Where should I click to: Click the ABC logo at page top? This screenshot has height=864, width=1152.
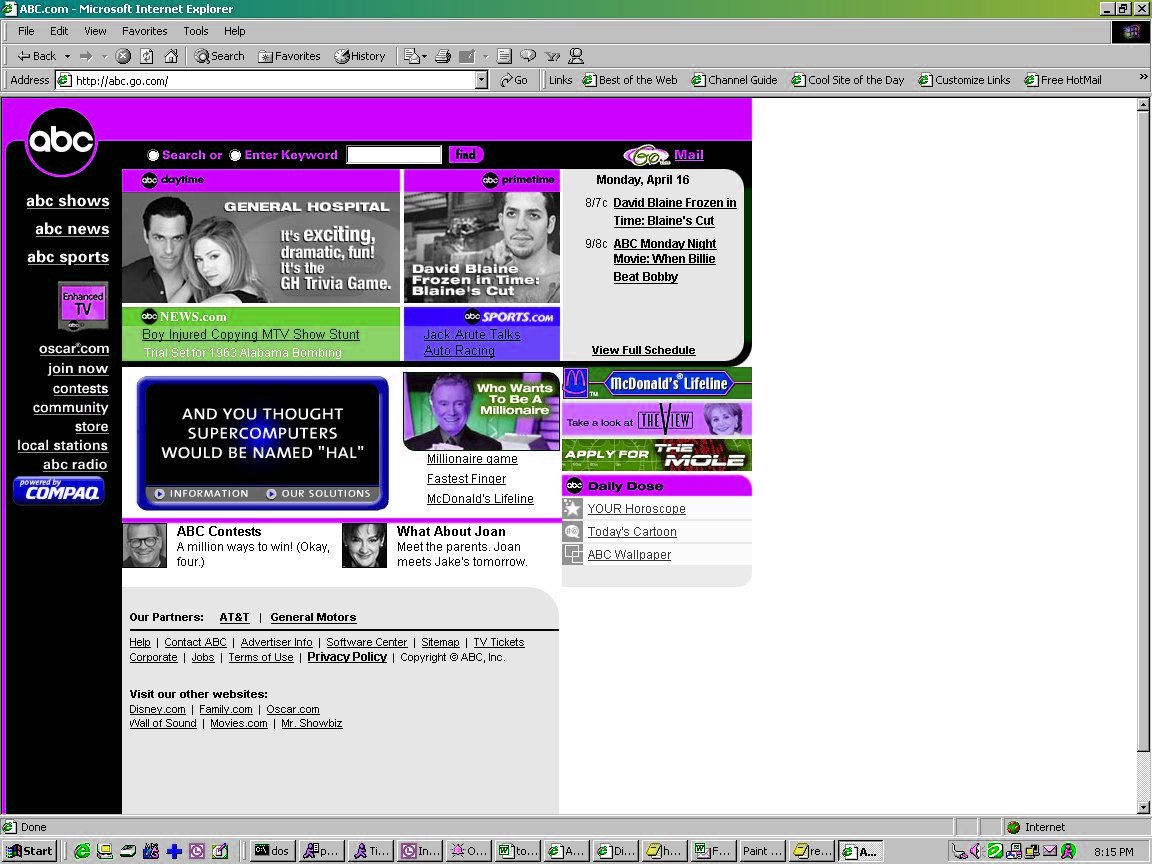pyautogui.click(x=61, y=141)
